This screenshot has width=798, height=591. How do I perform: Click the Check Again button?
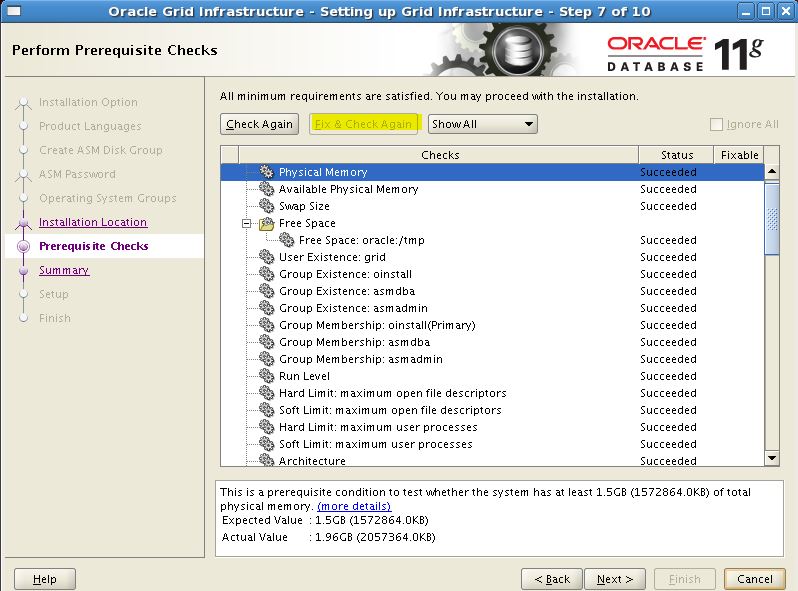click(260, 124)
